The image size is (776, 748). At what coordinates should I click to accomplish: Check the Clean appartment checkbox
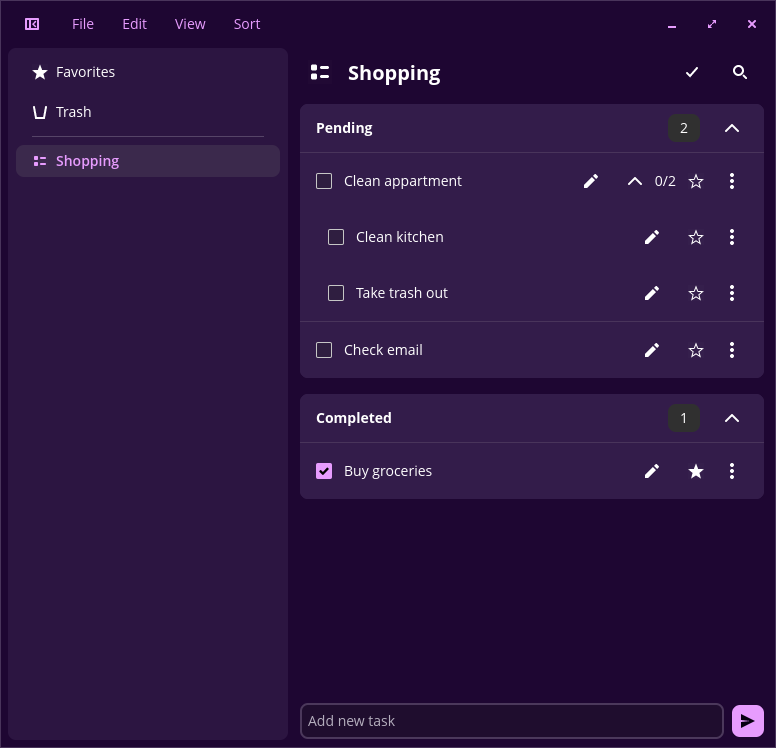point(324,181)
